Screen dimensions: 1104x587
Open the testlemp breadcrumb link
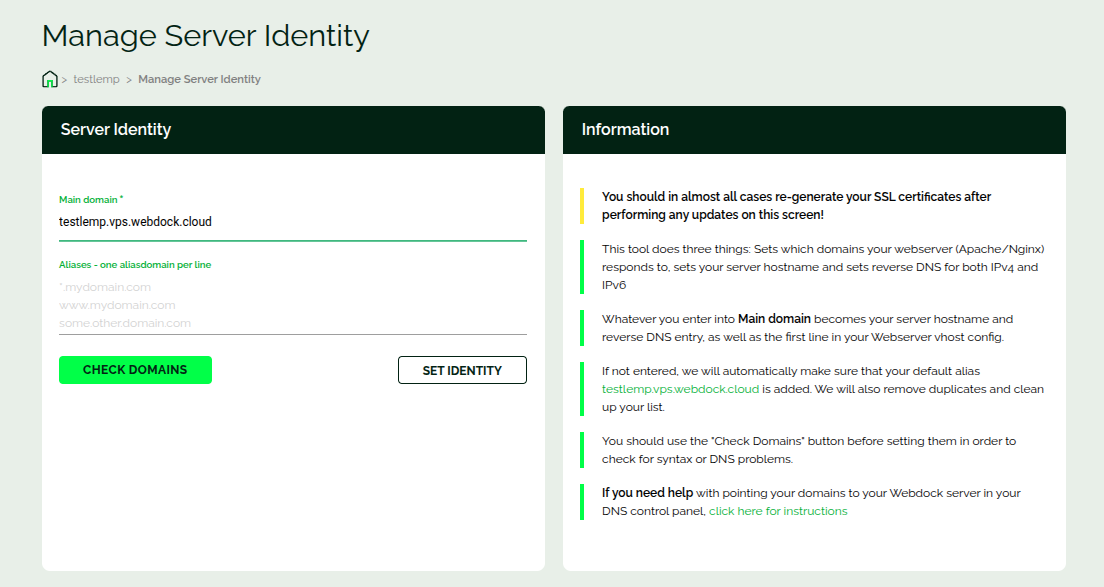tap(96, 79)
